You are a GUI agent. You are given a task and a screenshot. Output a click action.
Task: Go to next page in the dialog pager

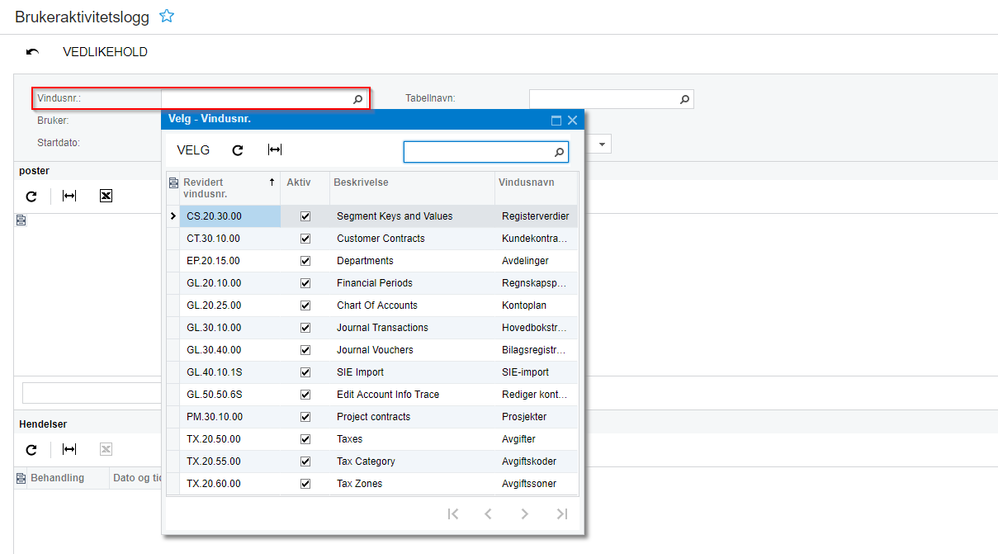(x=524, y=514)
